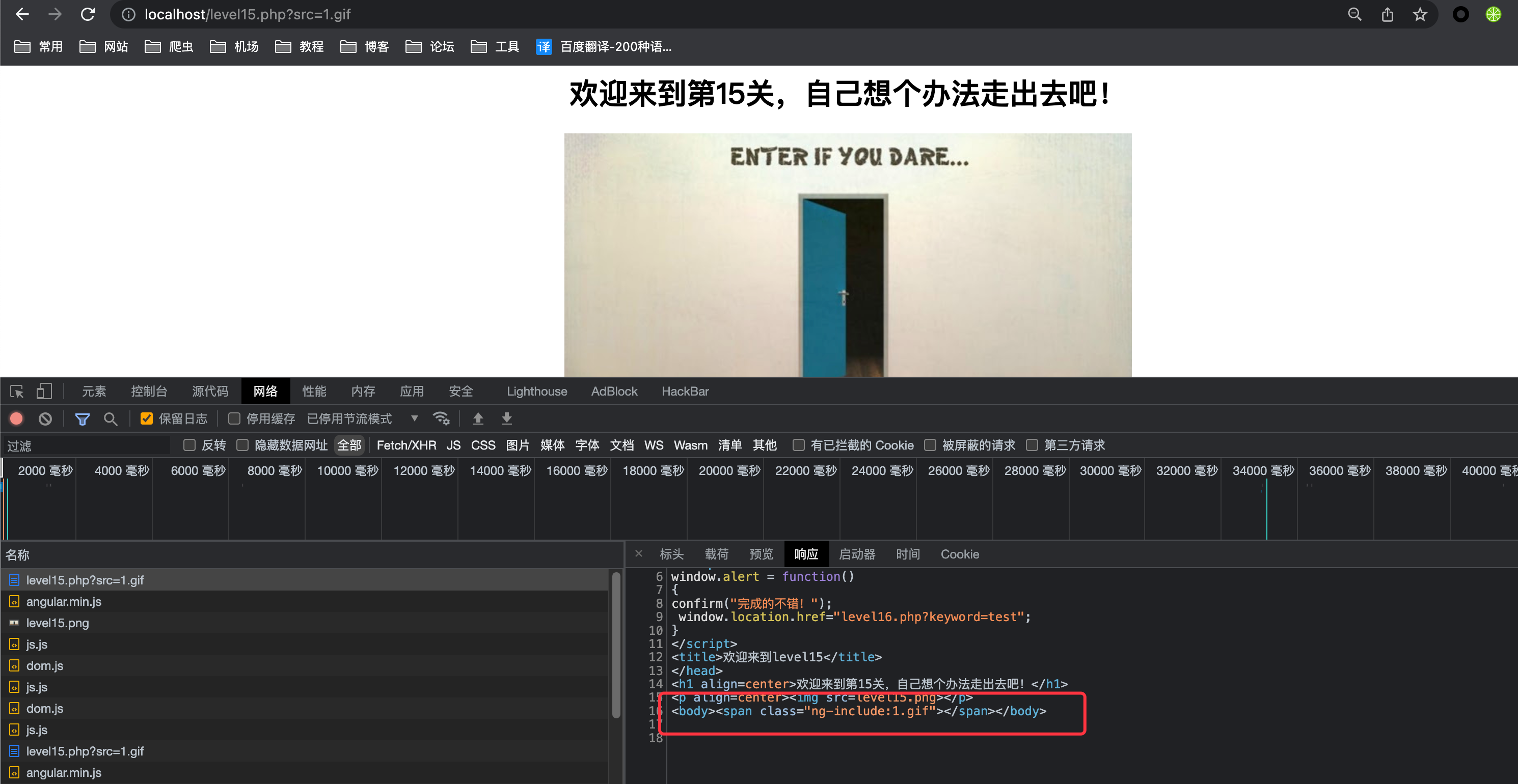Filter requests by Fetch/XHR
The height and width of the screenshot is (784, 1518).
pos(406,445)
